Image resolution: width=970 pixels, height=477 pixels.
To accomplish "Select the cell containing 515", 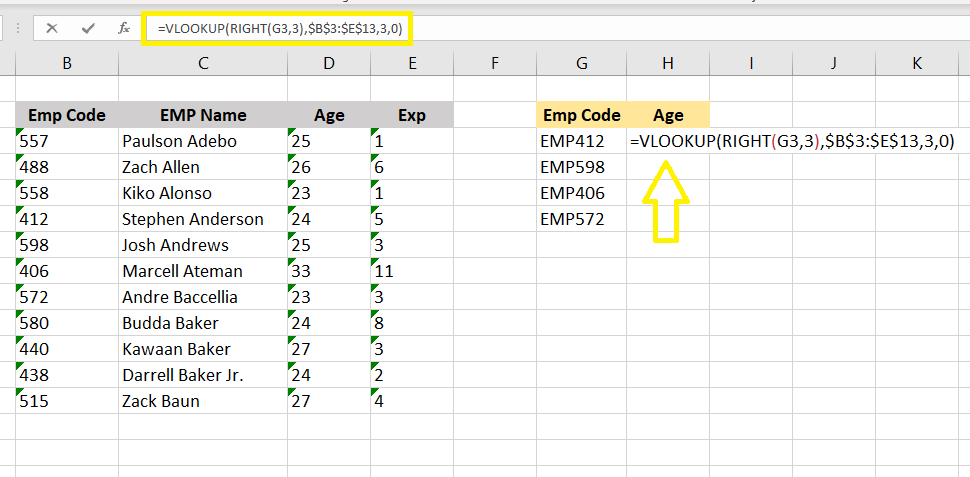I will (67, 401).
